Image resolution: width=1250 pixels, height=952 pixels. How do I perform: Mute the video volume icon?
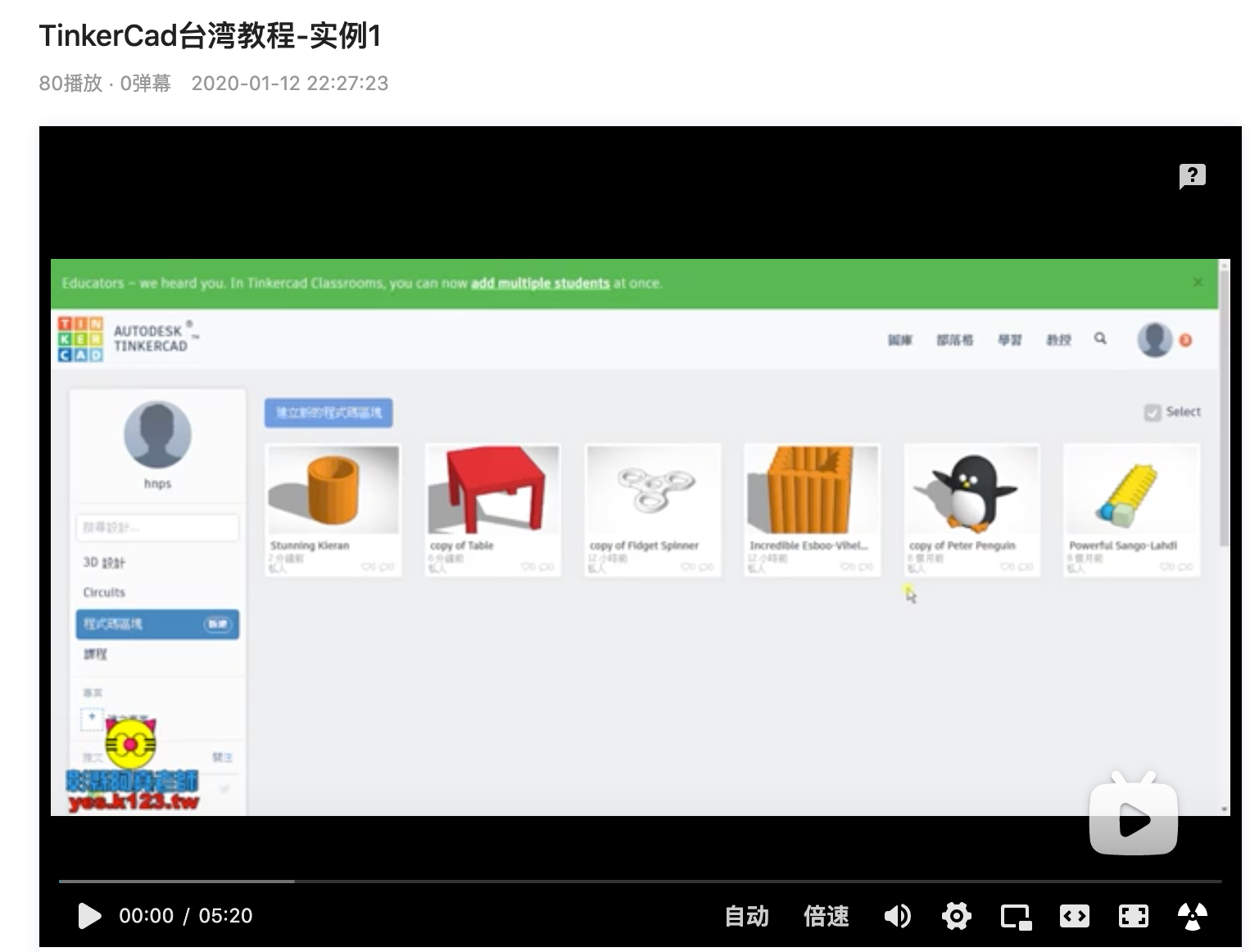pyautogui.click(x=898, y=916)
